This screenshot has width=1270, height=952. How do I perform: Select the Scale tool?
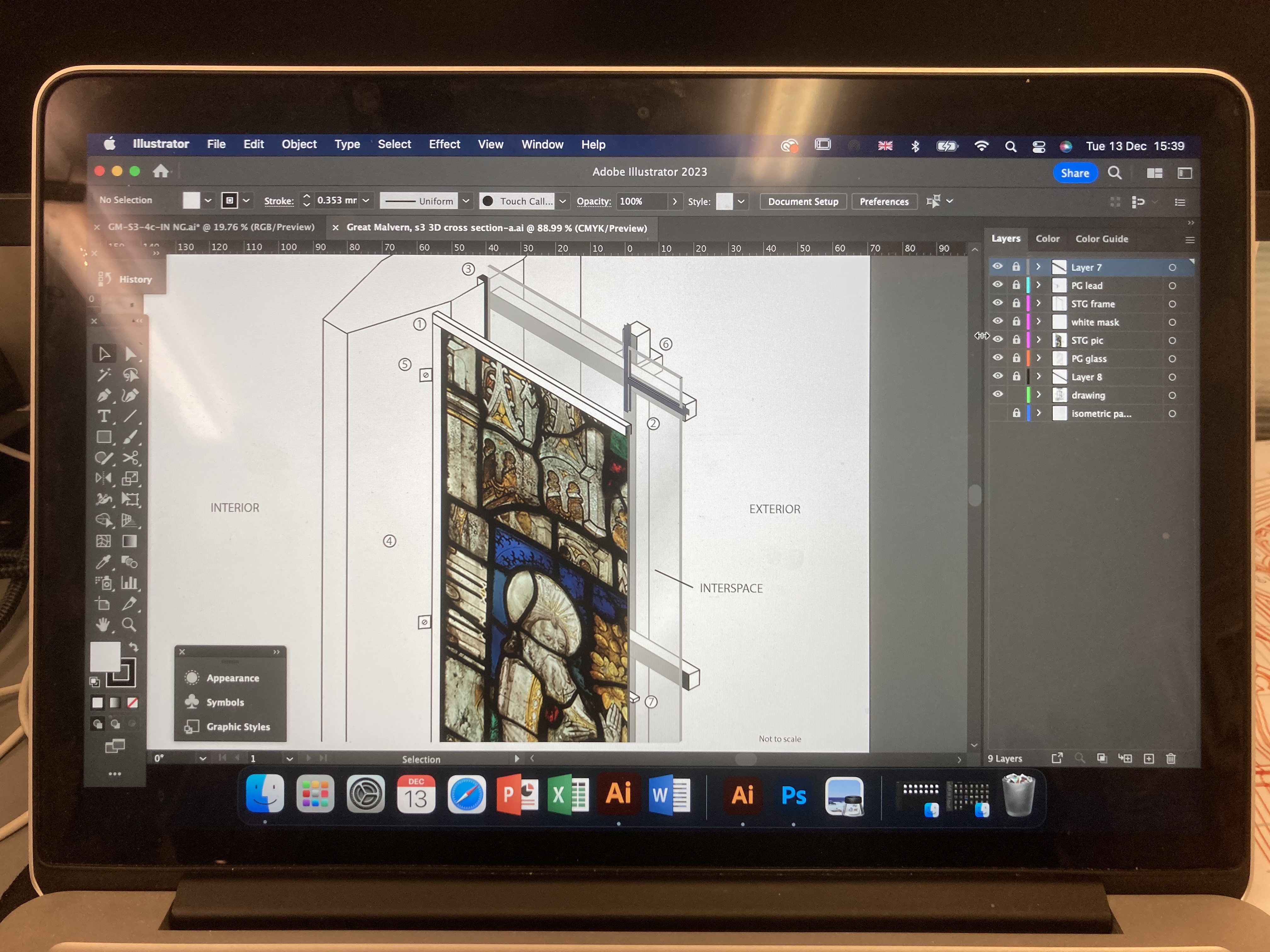pyautogui.click(x=131, y=479)
